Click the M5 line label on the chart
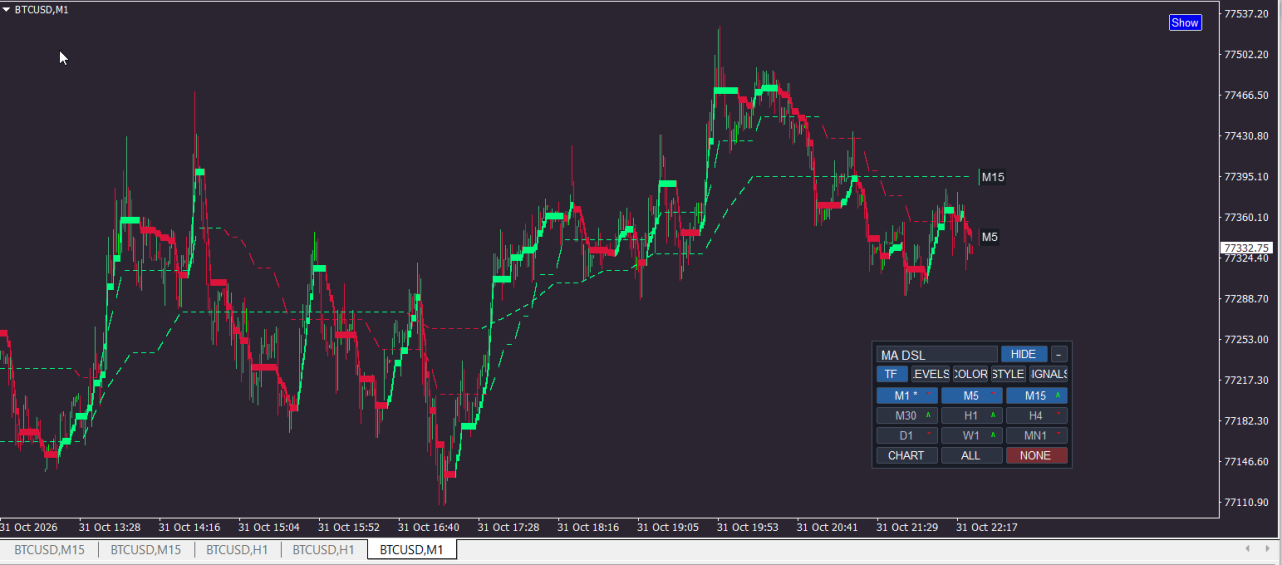Image resolution: width=1282 pixels, height=565 pixels. point(989,237)
